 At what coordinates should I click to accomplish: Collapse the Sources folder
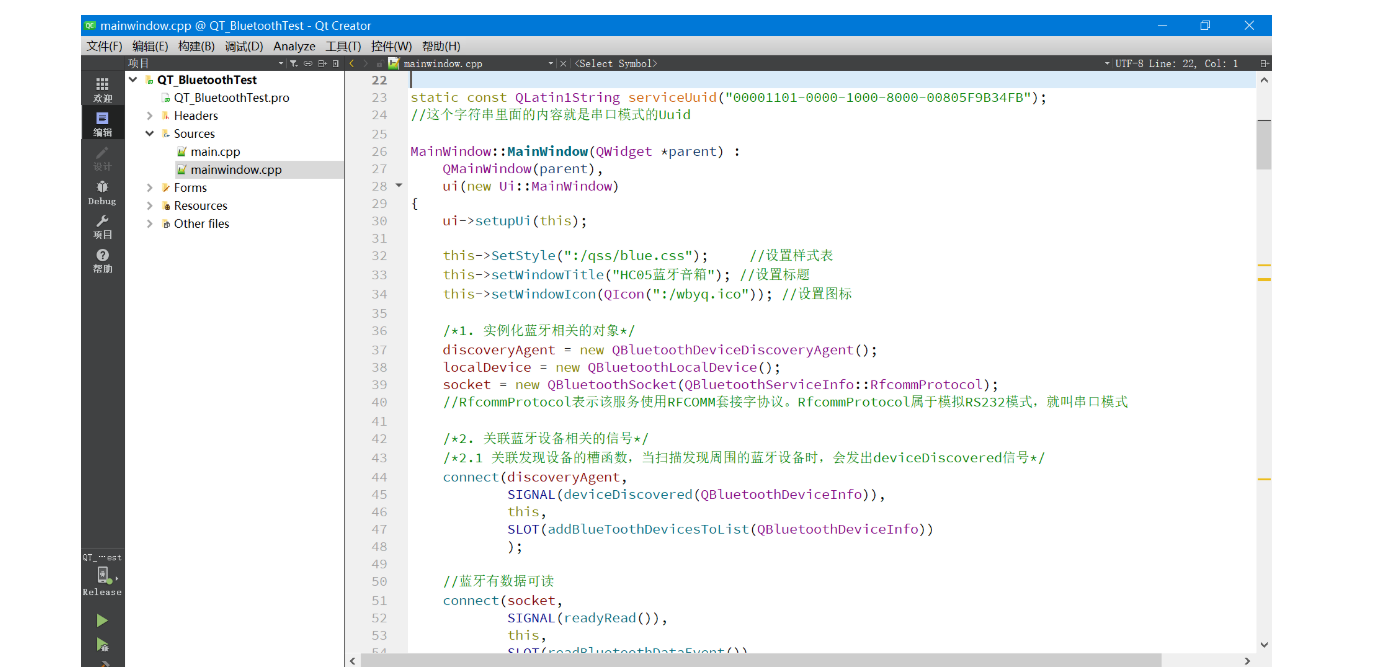pyautogui.click(x=150, y=134)
